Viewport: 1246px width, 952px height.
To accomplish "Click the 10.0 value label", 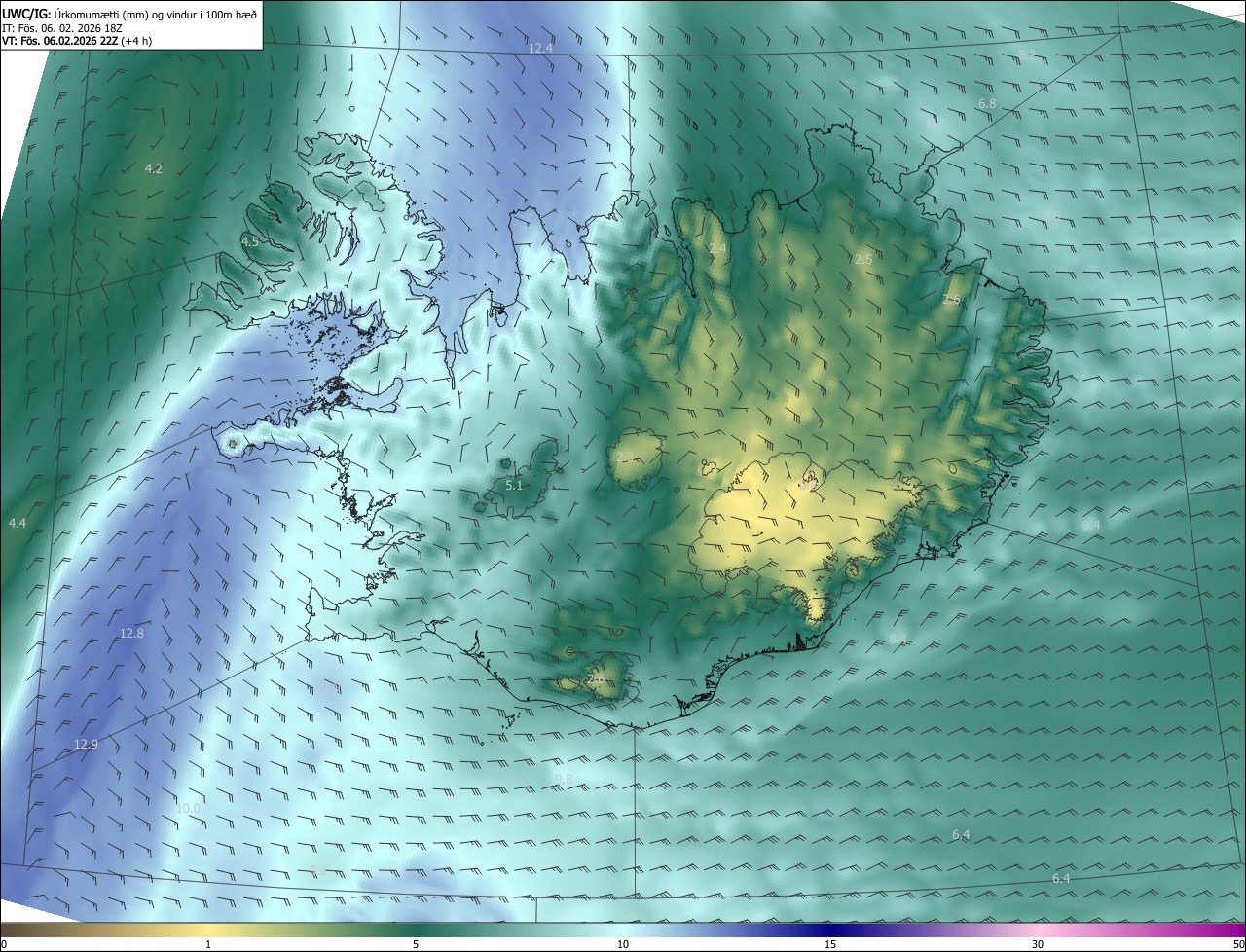I will click(188, 808).
